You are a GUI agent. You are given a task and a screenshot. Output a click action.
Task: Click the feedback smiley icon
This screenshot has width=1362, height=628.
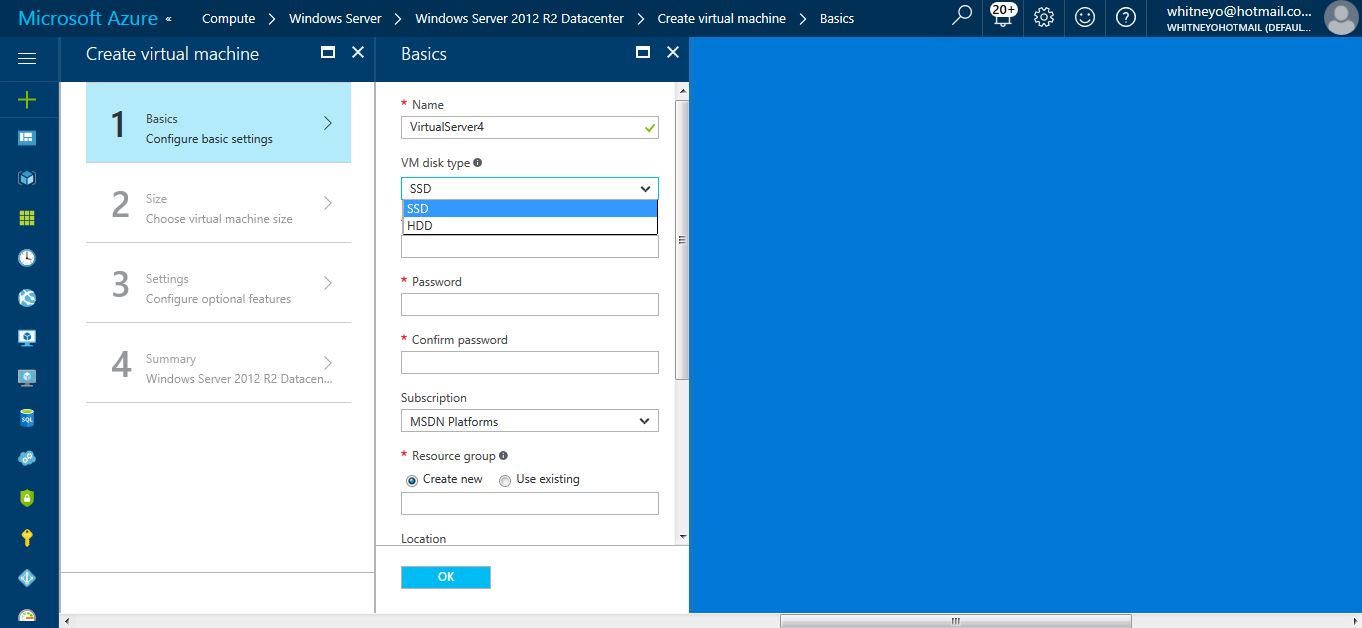click(1085, 17)
